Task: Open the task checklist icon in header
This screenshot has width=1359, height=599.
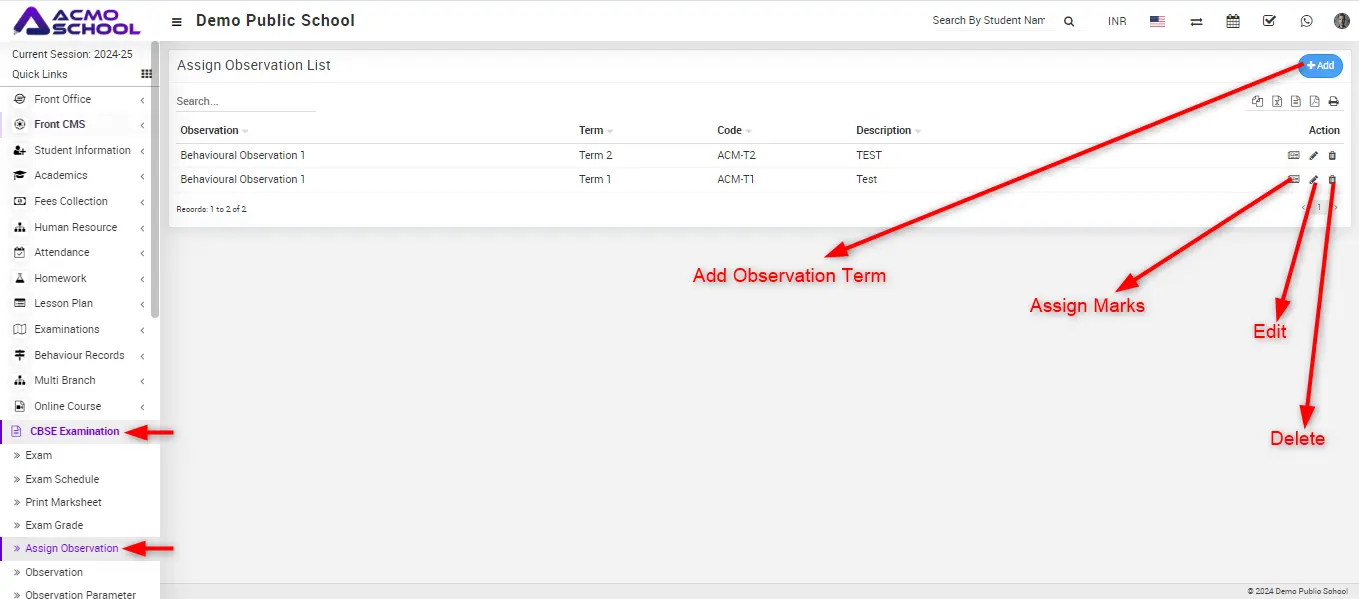Action: tap(1269, 21)
